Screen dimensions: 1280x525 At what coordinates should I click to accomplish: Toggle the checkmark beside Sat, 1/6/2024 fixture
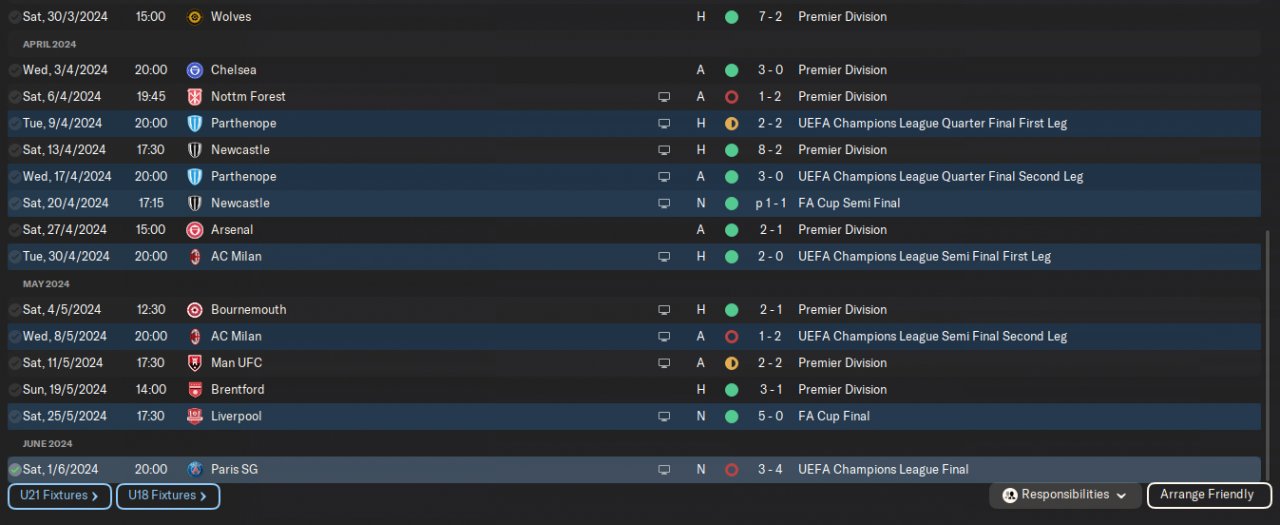point(14,470)
